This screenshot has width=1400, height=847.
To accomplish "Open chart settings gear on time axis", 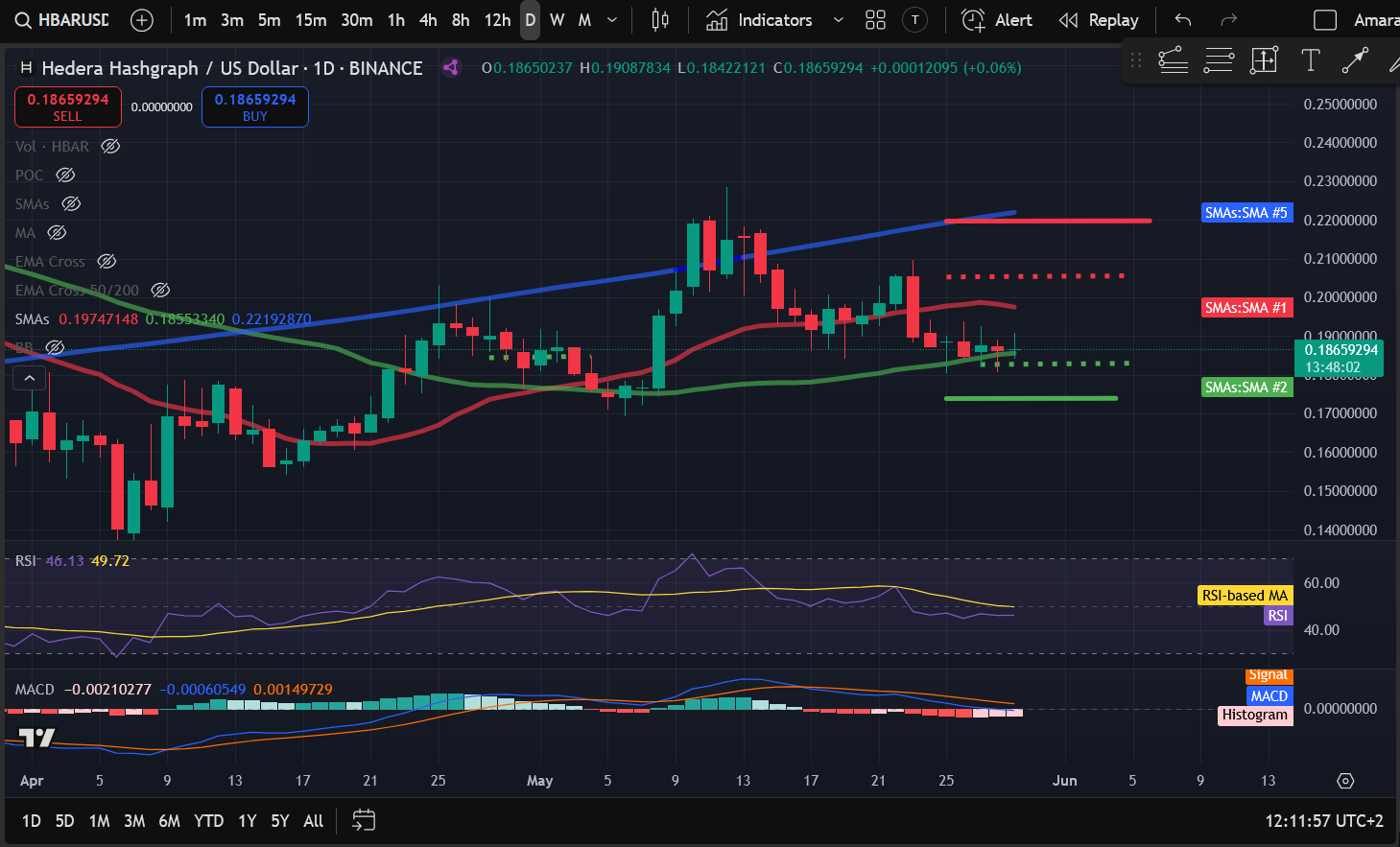I will tap(1345, 781).
